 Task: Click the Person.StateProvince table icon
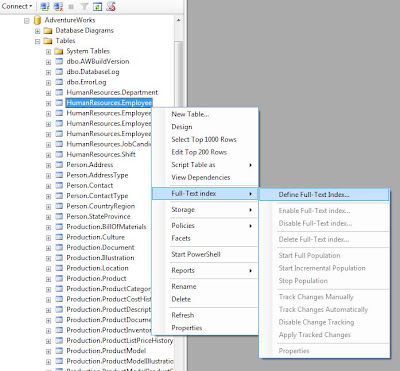pos(59,217)
